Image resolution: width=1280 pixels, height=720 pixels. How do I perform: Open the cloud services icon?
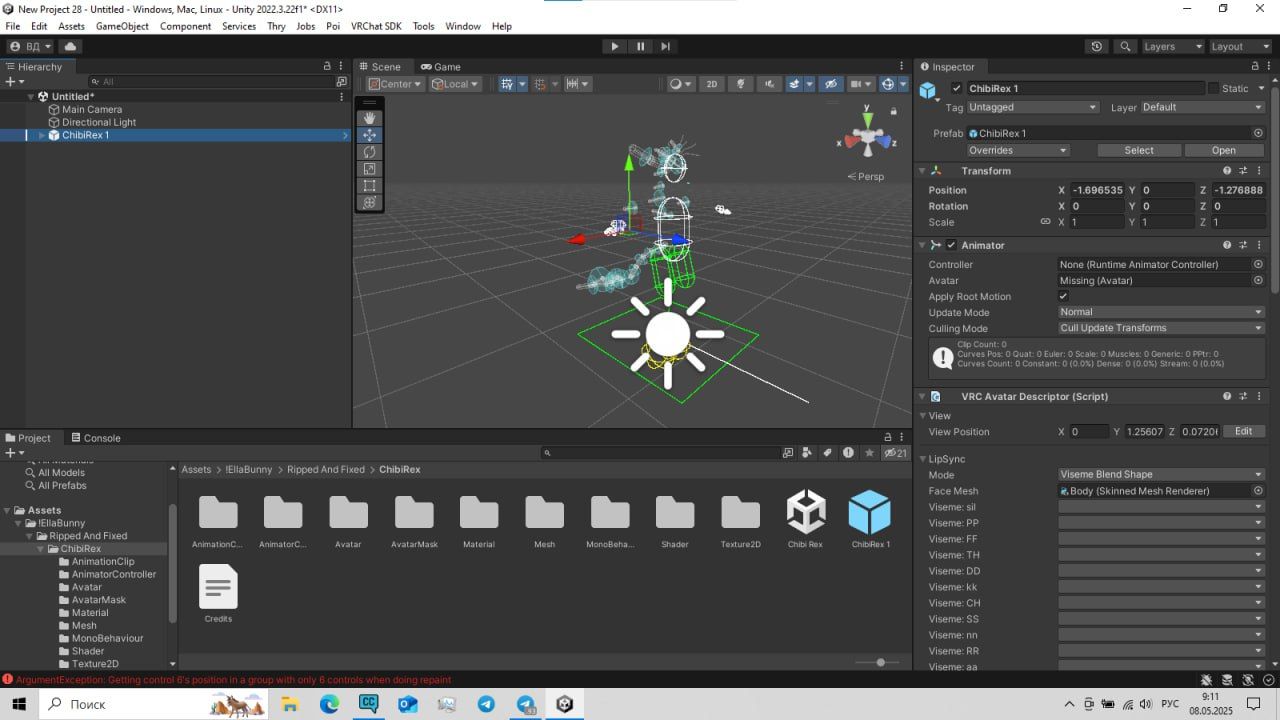(70, 46)
